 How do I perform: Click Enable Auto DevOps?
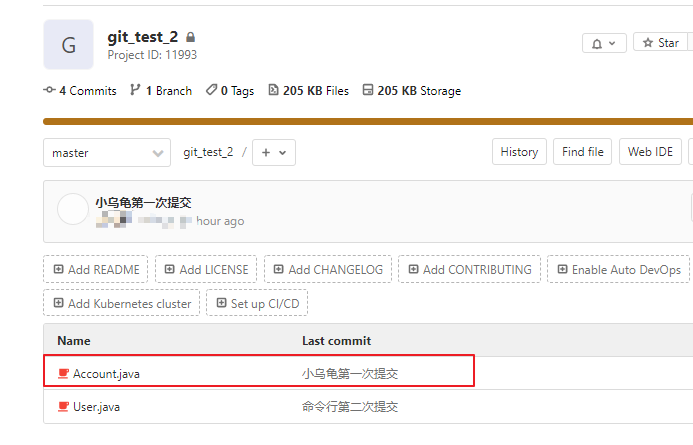coord(618,269)
